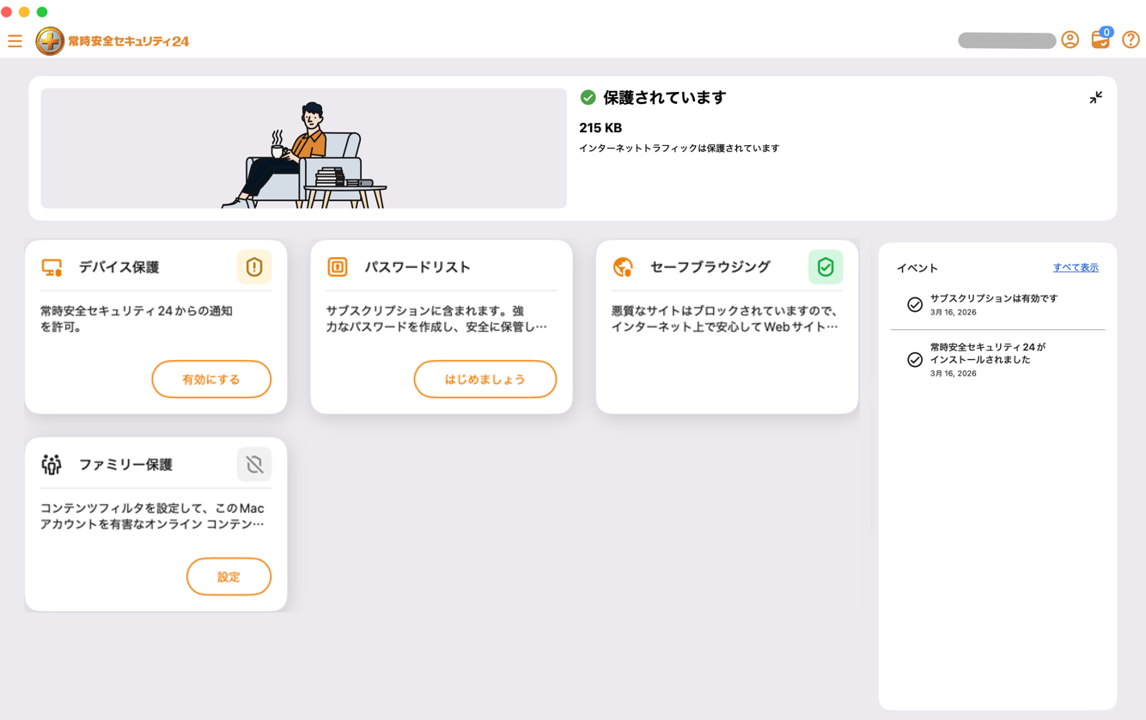Collapse the protection status banner

point(1095,98)
